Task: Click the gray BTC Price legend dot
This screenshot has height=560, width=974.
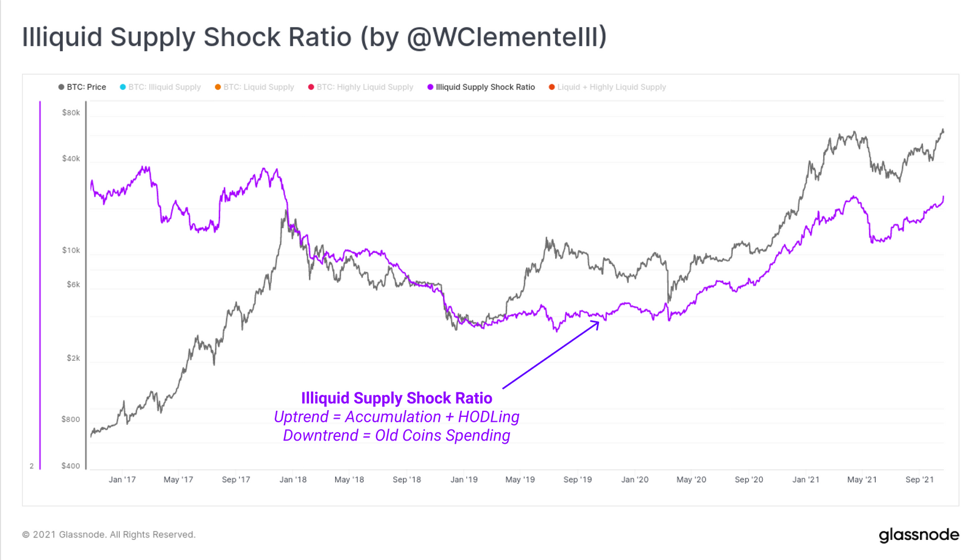Action: click(x=61, y=87)
